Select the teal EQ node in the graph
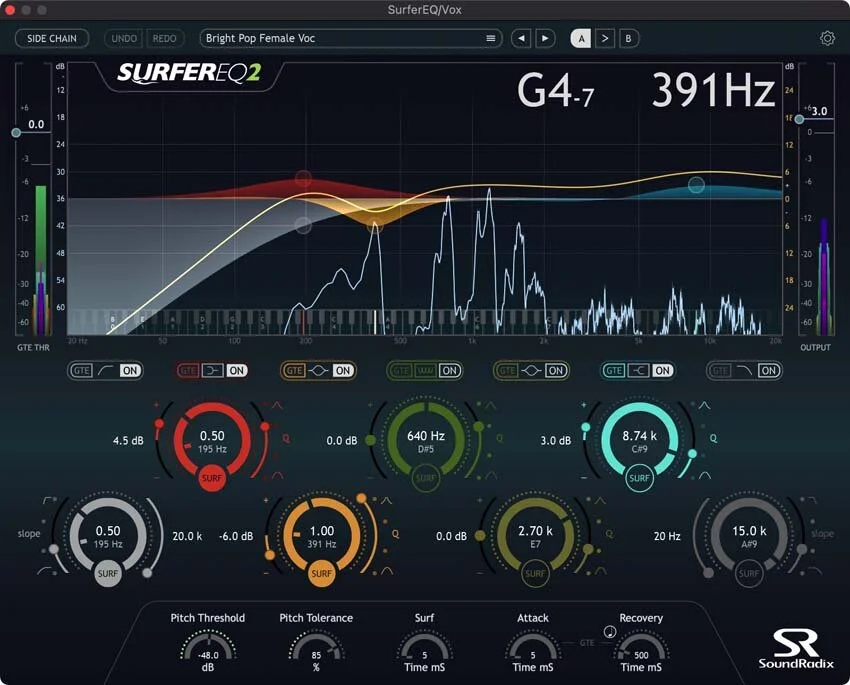This screenshot has height=685, width=850. pos(696,185)
